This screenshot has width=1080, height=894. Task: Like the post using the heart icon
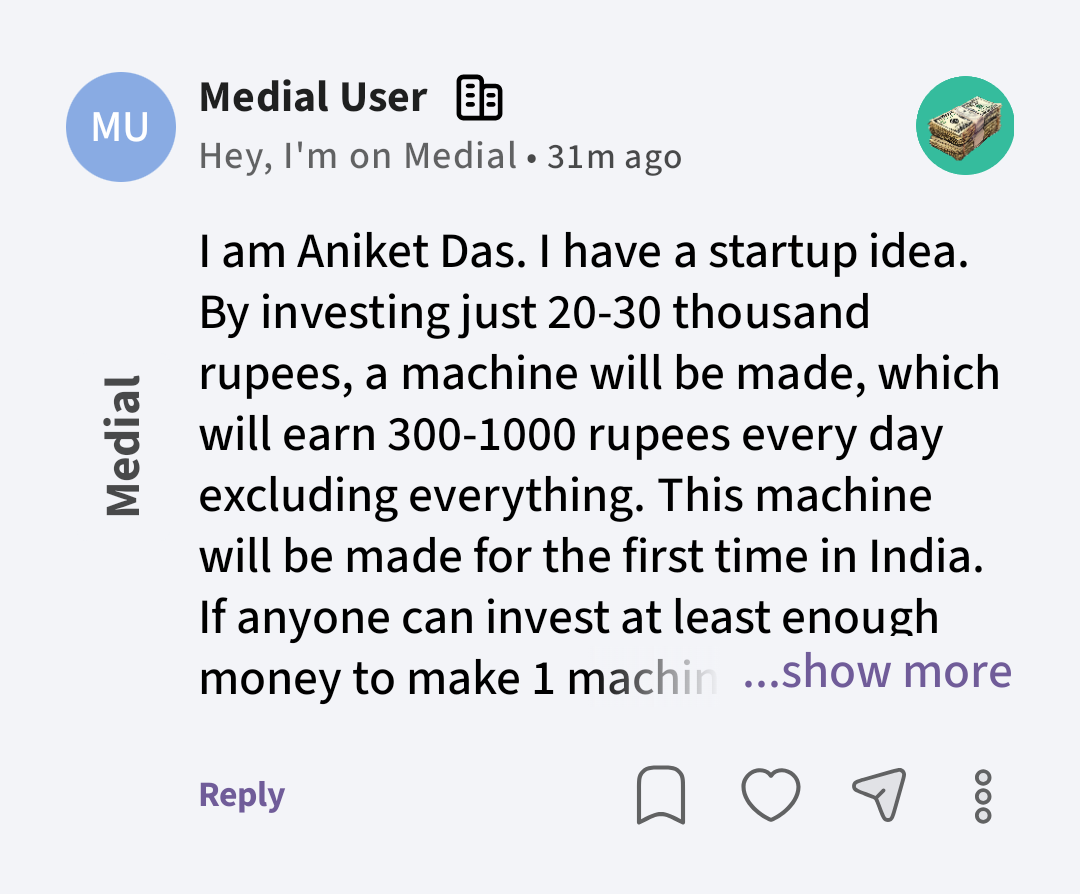771,795
